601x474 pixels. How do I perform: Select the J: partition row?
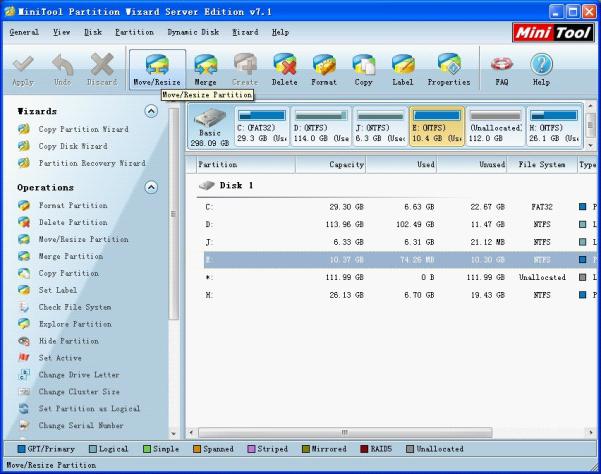click(x=400, y=242)
